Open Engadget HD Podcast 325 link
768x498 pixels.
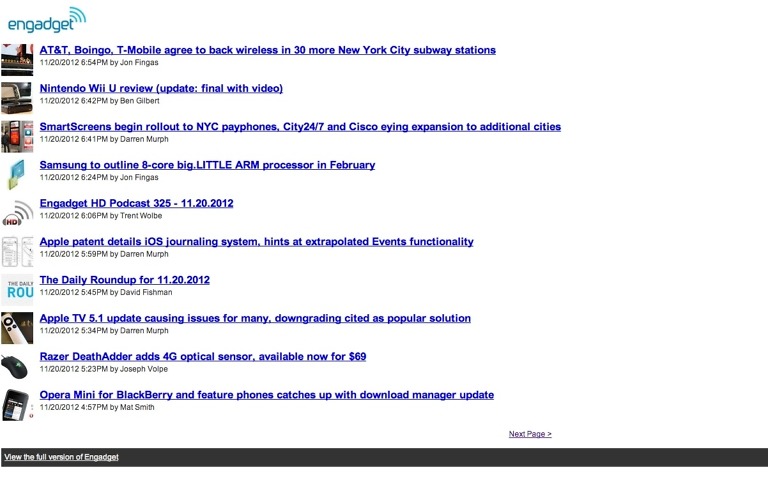click(x=136, y=203)
